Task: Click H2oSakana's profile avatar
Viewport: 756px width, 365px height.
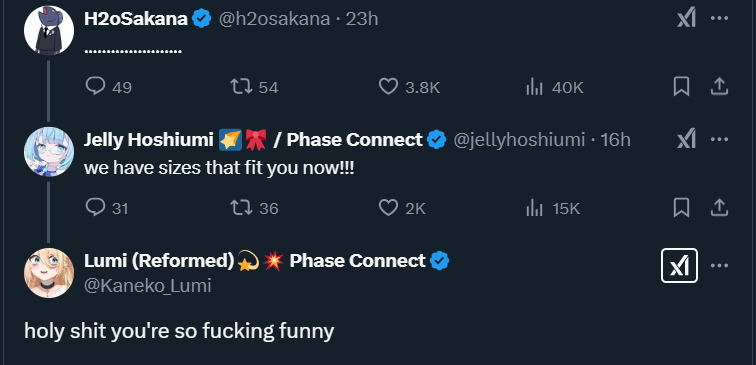Action: [49, 30]
